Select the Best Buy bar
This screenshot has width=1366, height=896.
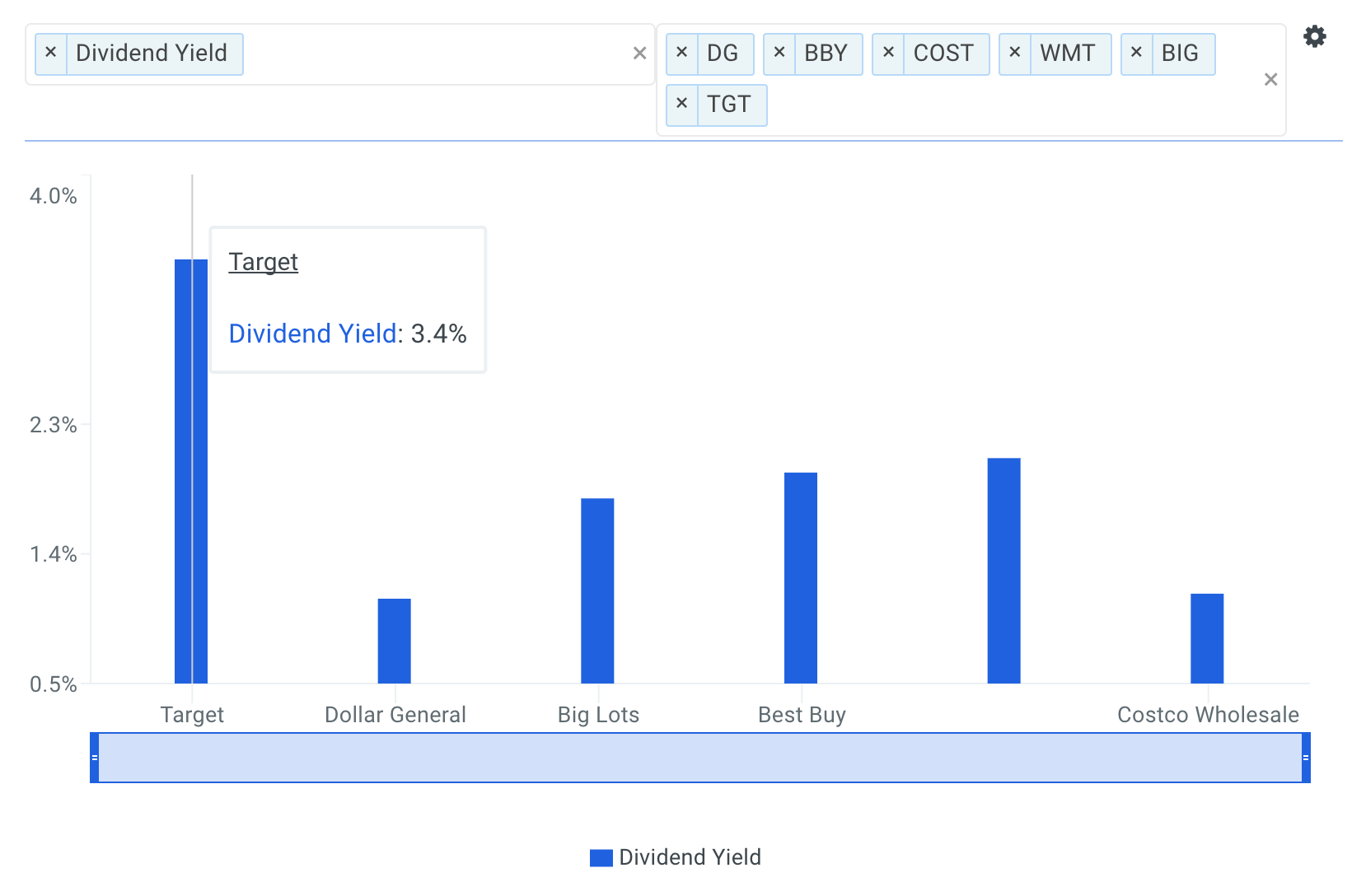(x=801, y=578)
